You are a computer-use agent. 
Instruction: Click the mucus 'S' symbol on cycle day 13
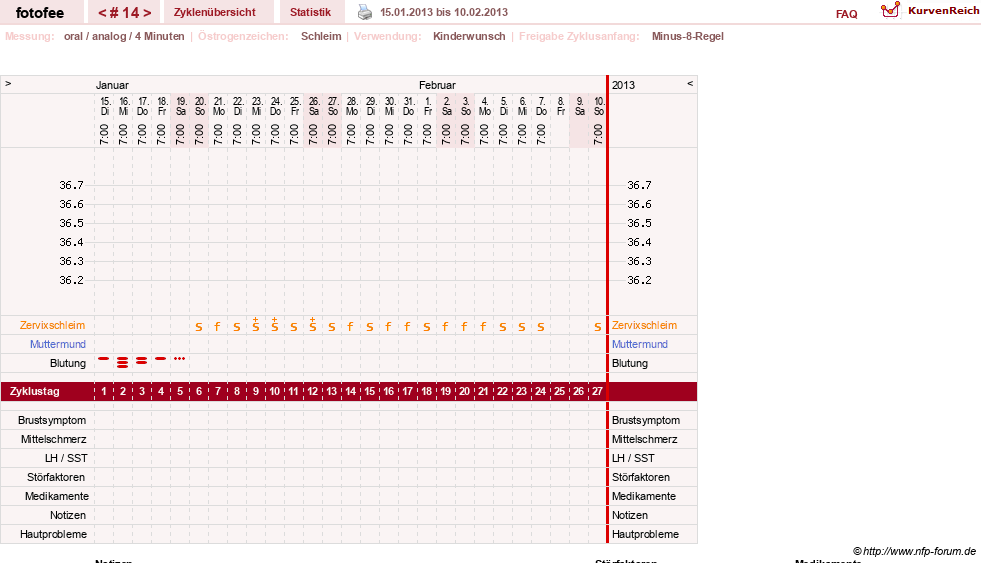click(332, 327)
